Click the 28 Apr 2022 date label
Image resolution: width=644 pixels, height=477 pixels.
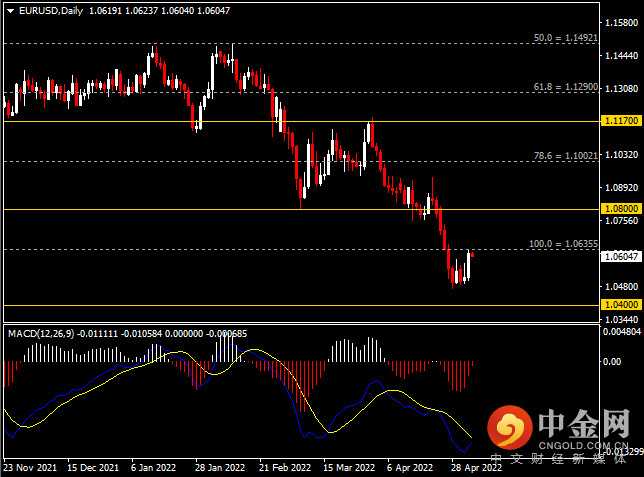click(476, 468)
